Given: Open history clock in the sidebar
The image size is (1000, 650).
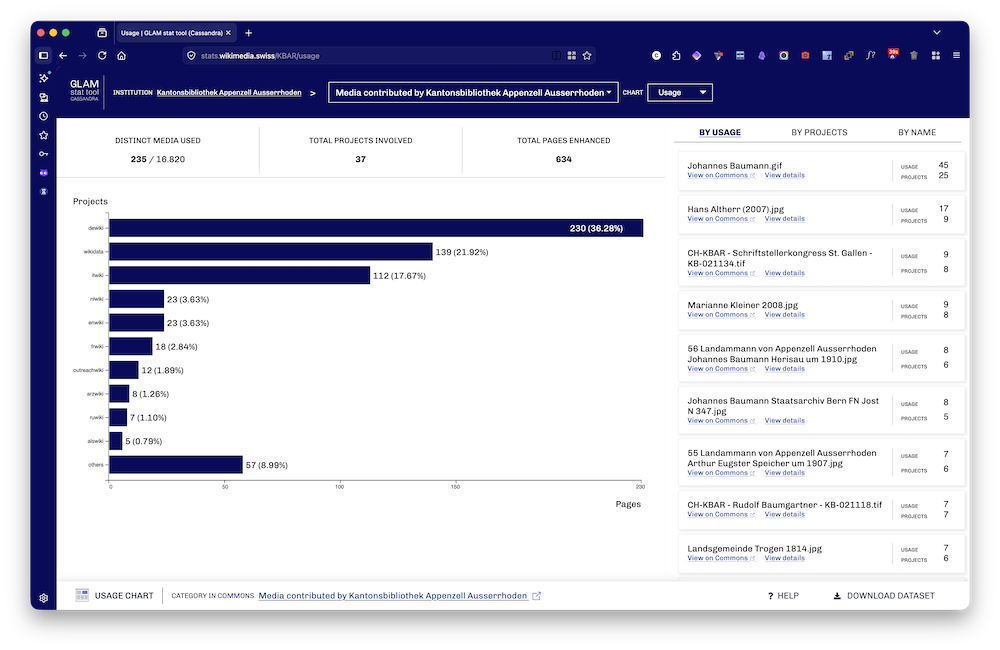Looking at the screenshot, I should [x=43, y=116].
